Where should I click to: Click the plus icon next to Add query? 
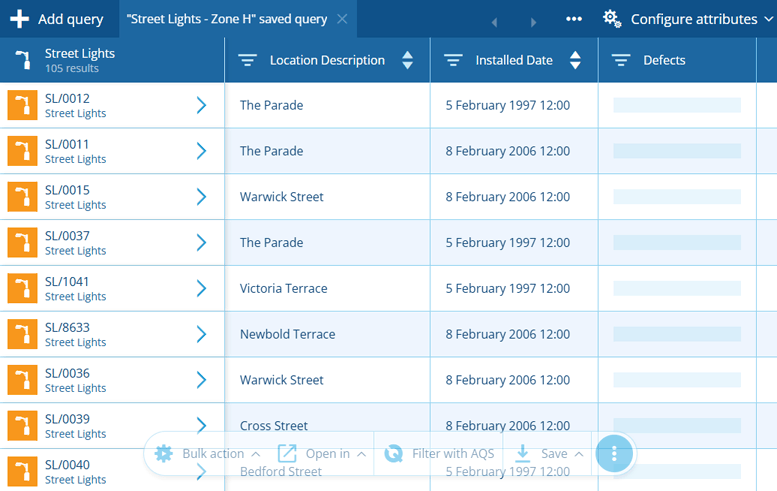pos(19,19)
